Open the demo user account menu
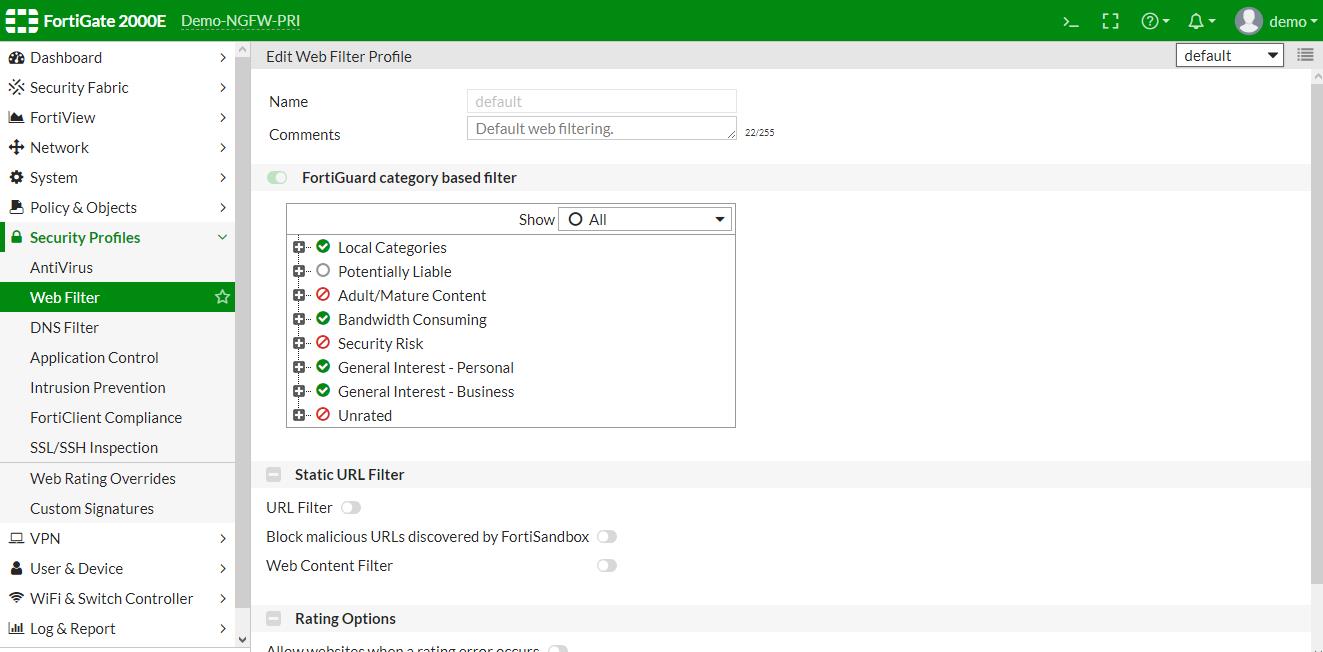The height and width of the screenshot is (652, 1323). [x=1277, y=21]
